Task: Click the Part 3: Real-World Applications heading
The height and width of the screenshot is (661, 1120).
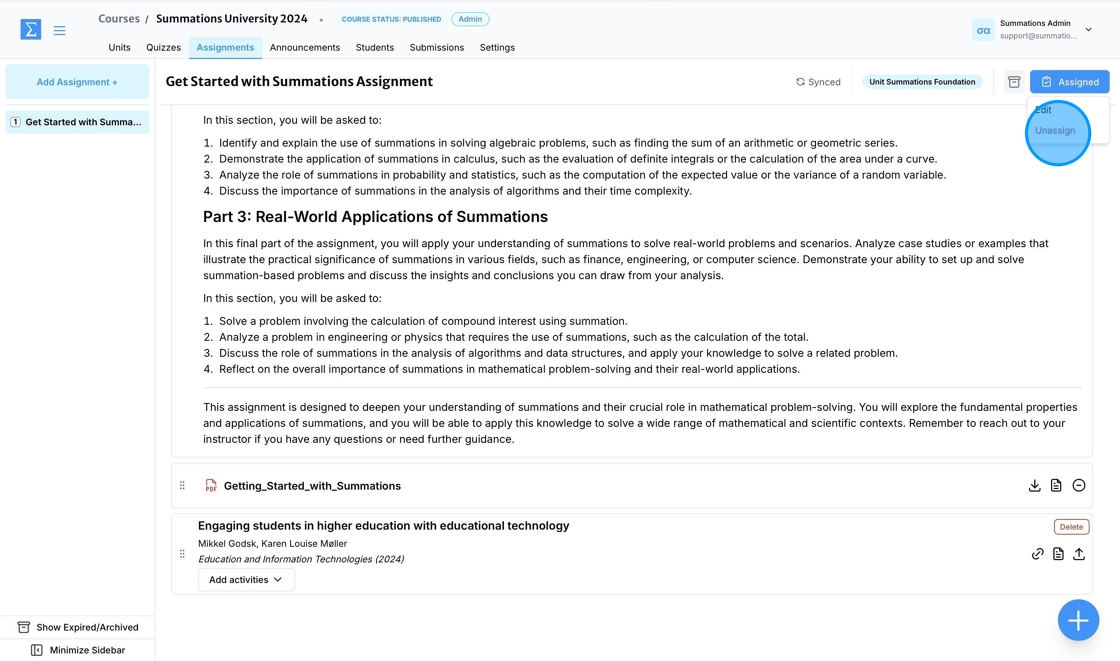Action: (375, 217)
